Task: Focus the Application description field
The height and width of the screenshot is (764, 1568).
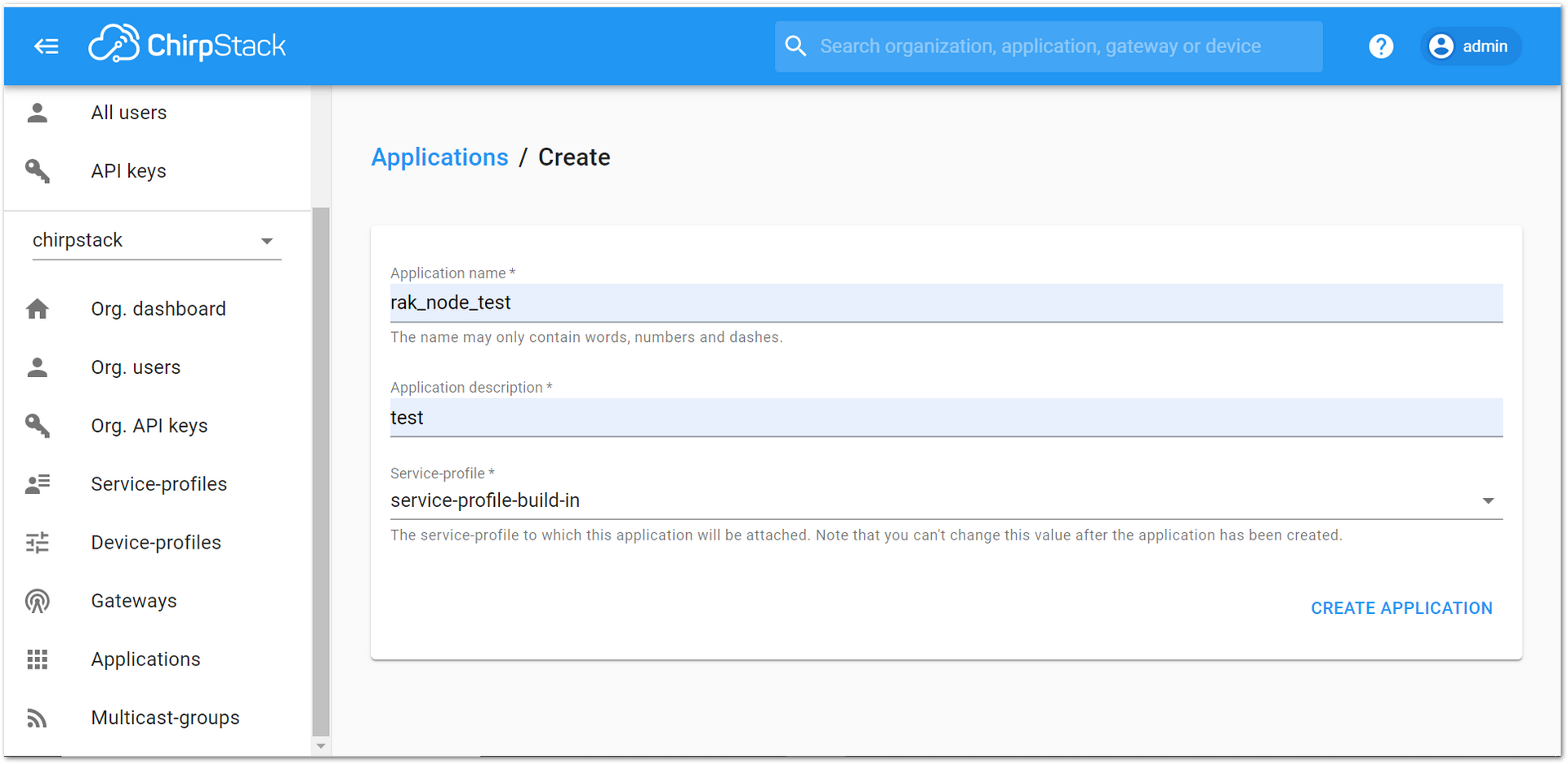Action: click(947, 418)
